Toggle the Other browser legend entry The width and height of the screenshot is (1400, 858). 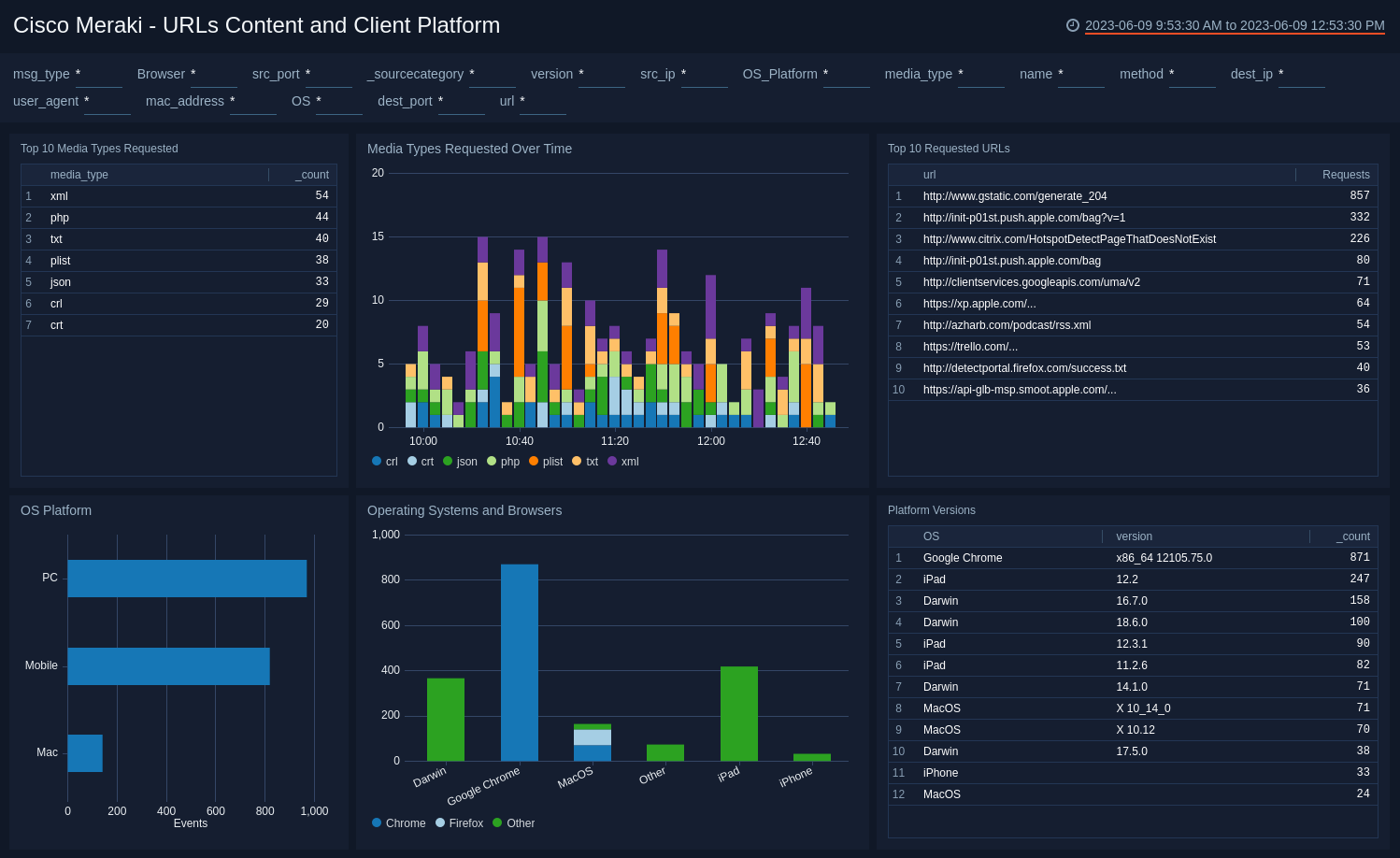pyautogui.click(x=513, y=823)
